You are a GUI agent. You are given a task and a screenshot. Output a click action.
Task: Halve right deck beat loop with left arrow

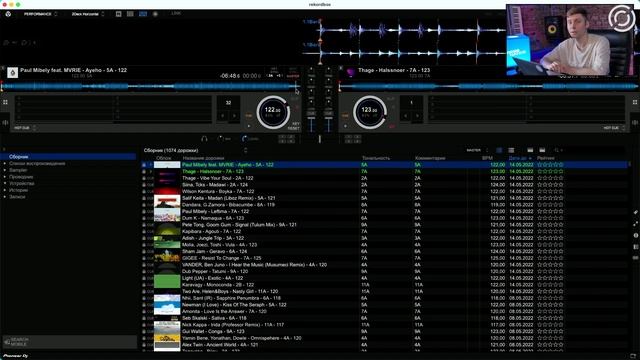point(405,116)
